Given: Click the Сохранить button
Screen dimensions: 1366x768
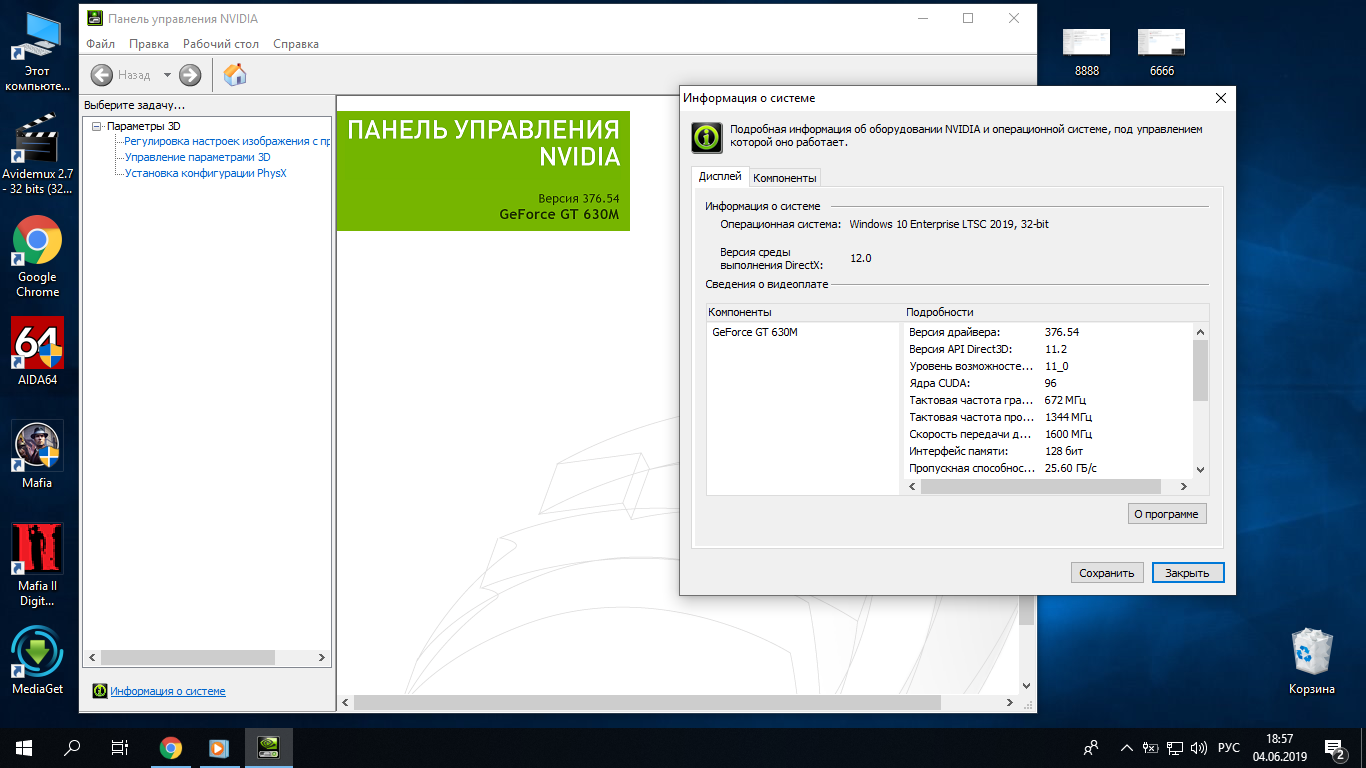Looking at the screenshot, I should (1107, 573).
